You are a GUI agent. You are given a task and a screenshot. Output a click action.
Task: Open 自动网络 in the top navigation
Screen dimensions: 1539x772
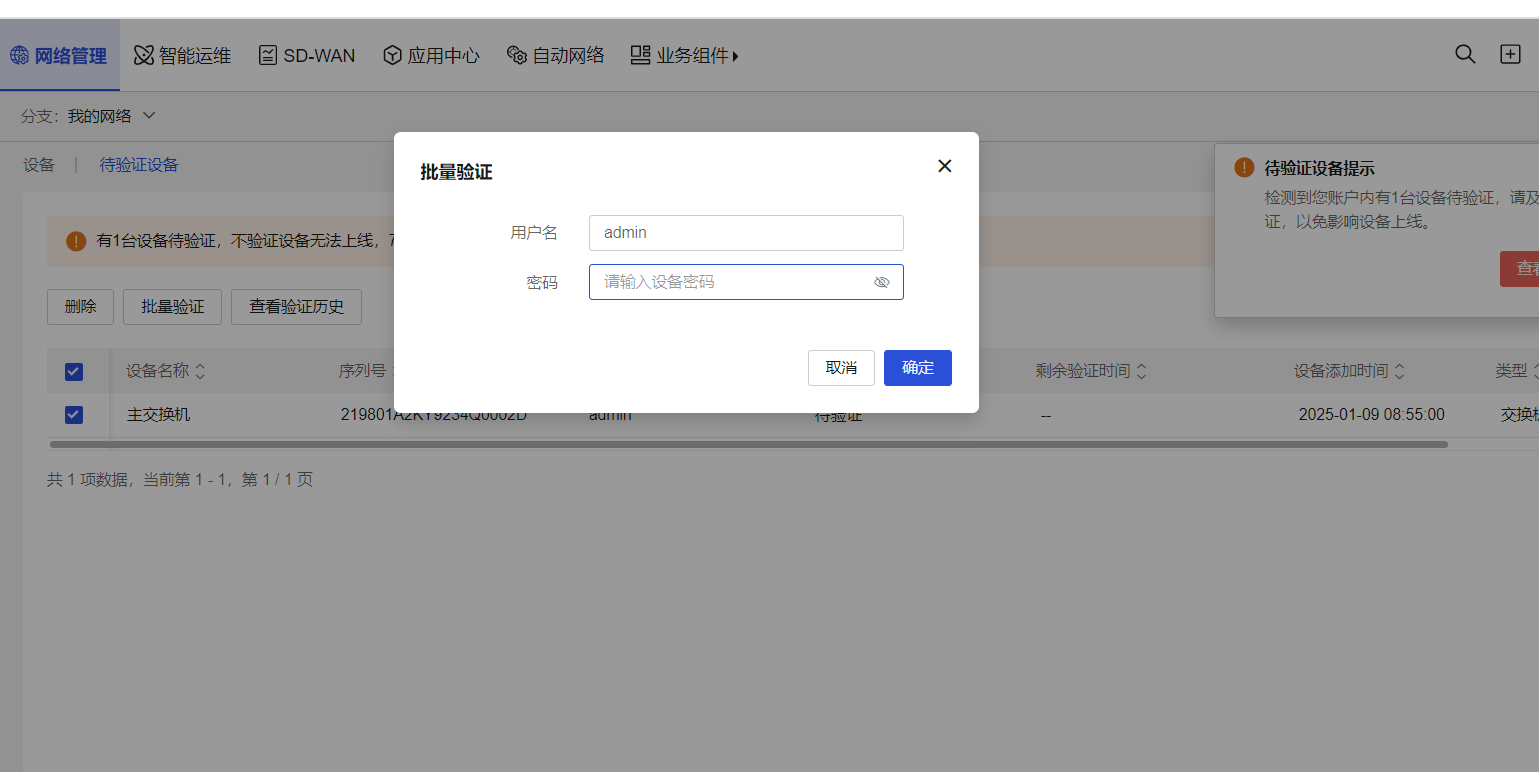coord(555,56)
